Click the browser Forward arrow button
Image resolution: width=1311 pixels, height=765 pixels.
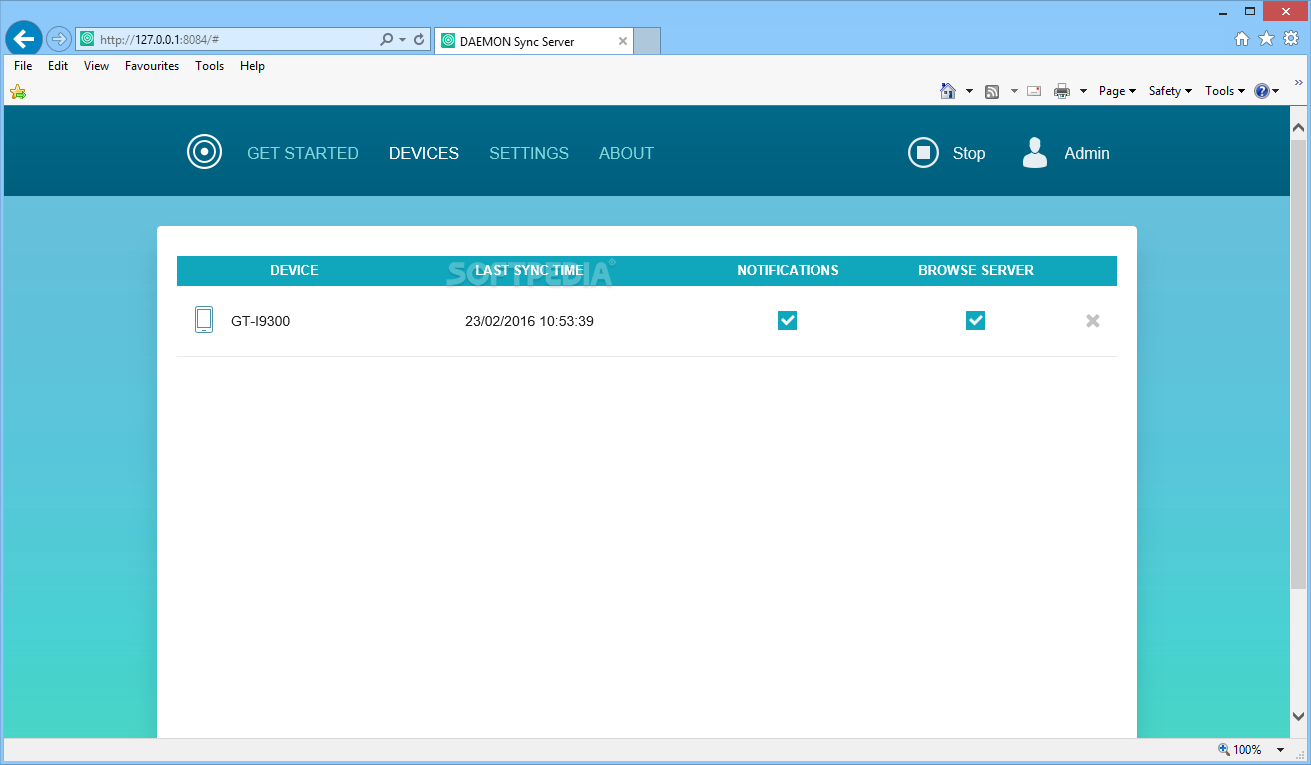tap(59, 39)
